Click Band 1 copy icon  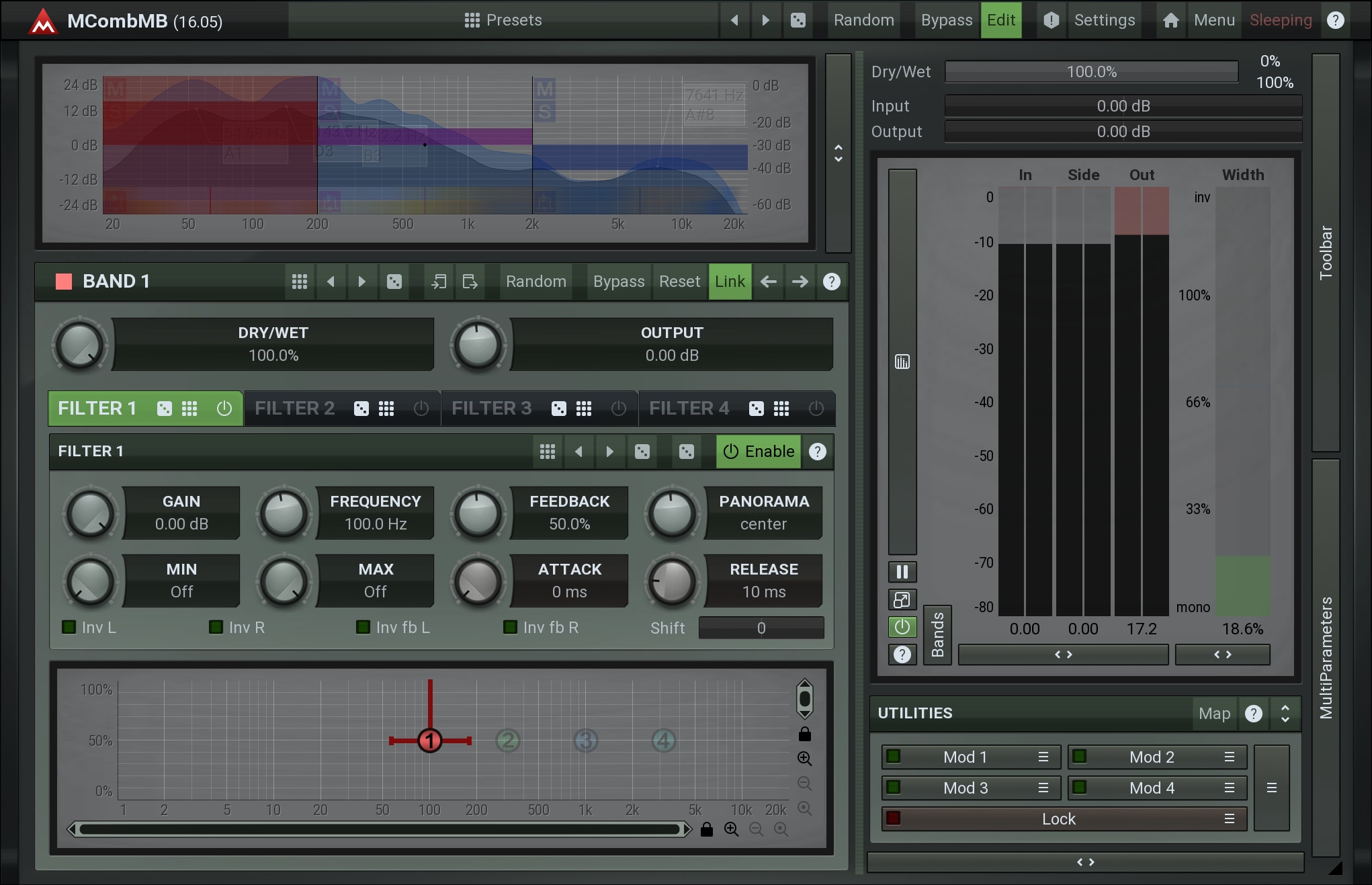click(439, 282)
